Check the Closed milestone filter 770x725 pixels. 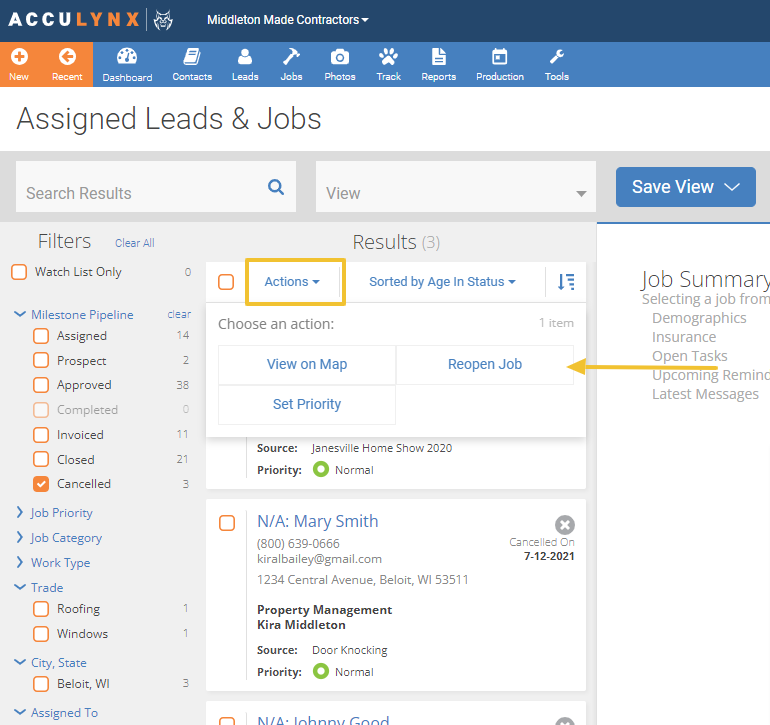(x=41, y=459)
